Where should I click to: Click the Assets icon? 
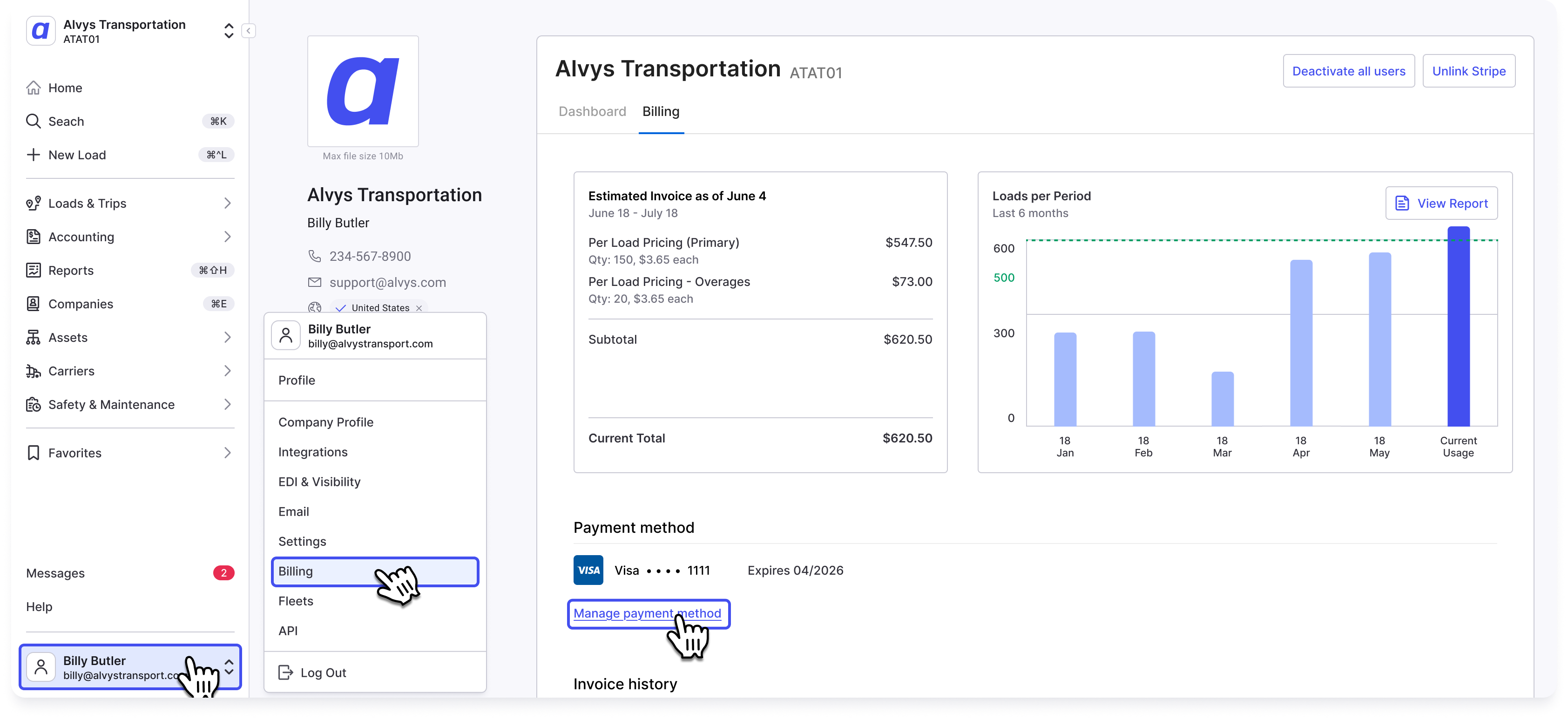click(34, 337)
